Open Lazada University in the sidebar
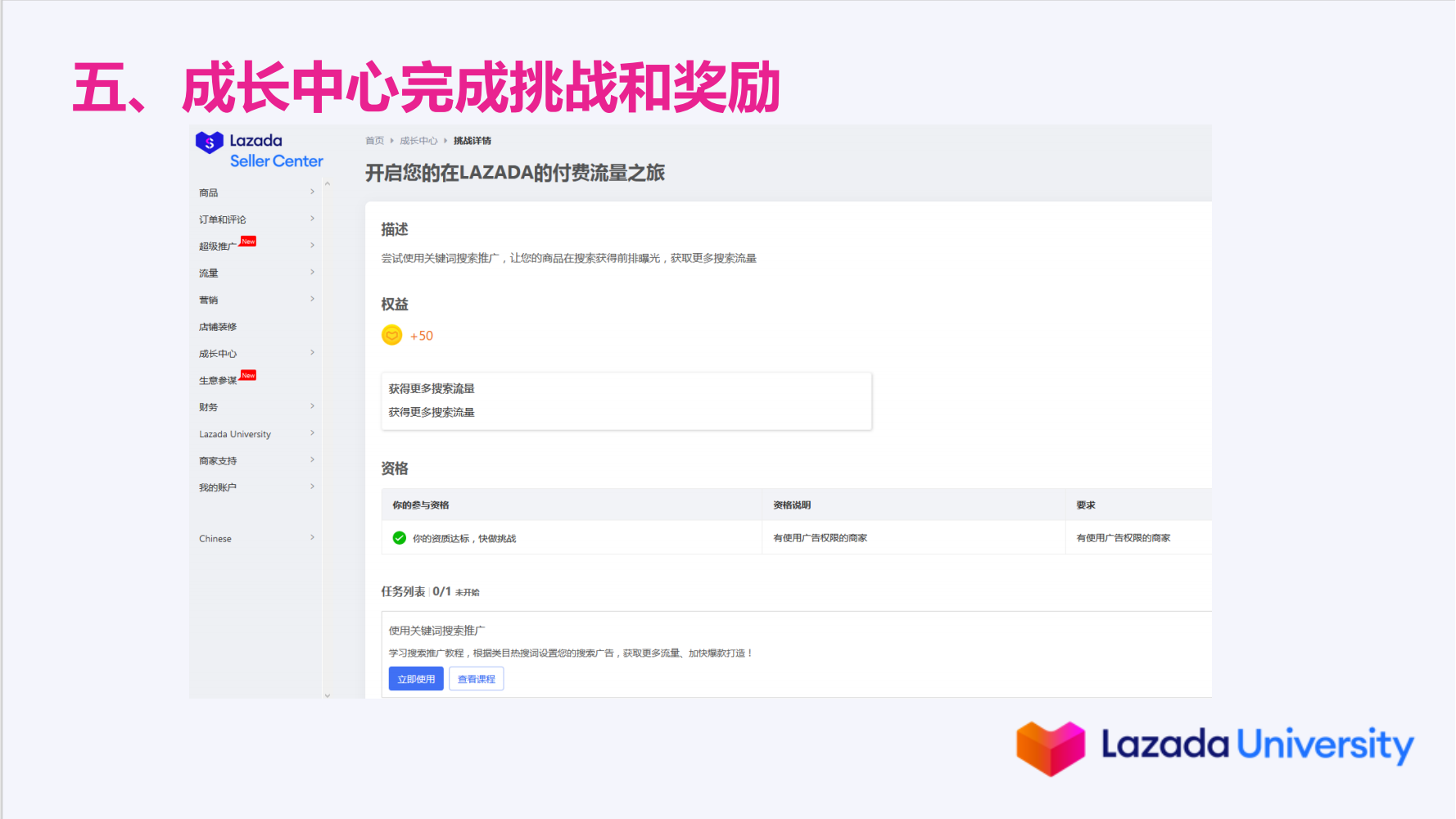 pos(235,434)
